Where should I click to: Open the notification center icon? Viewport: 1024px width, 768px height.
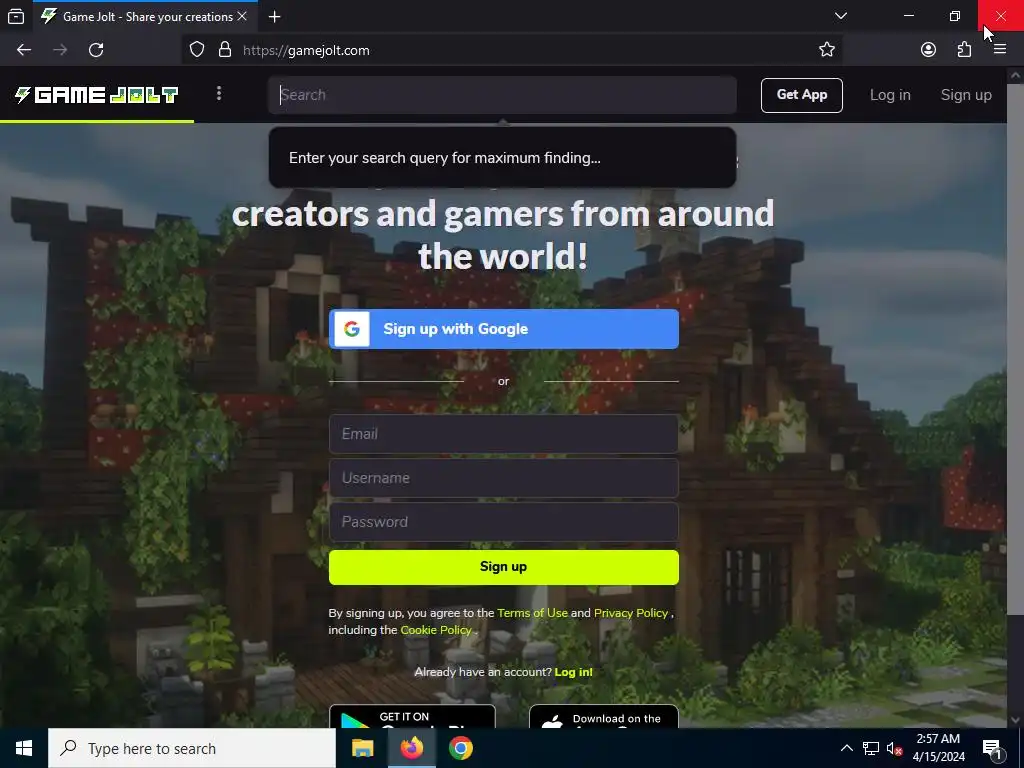(992, 748)
